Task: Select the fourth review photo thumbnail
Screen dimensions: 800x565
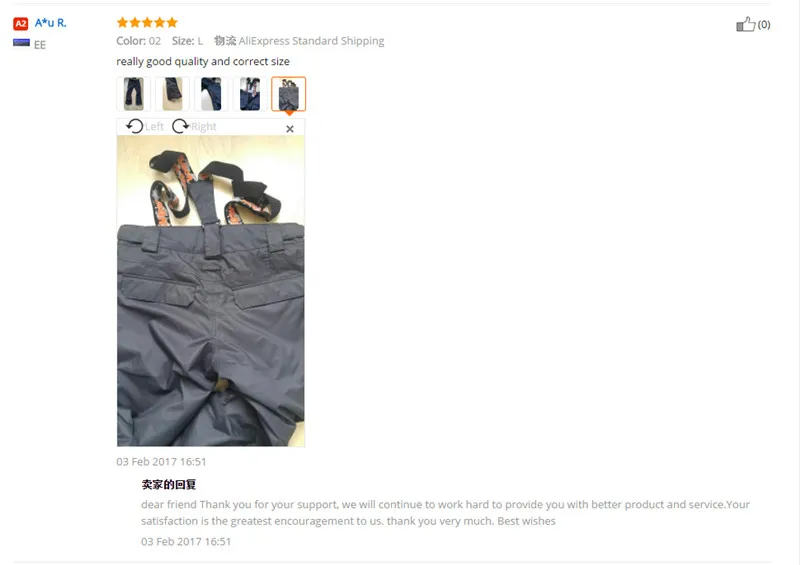Action: coord(250,94)
